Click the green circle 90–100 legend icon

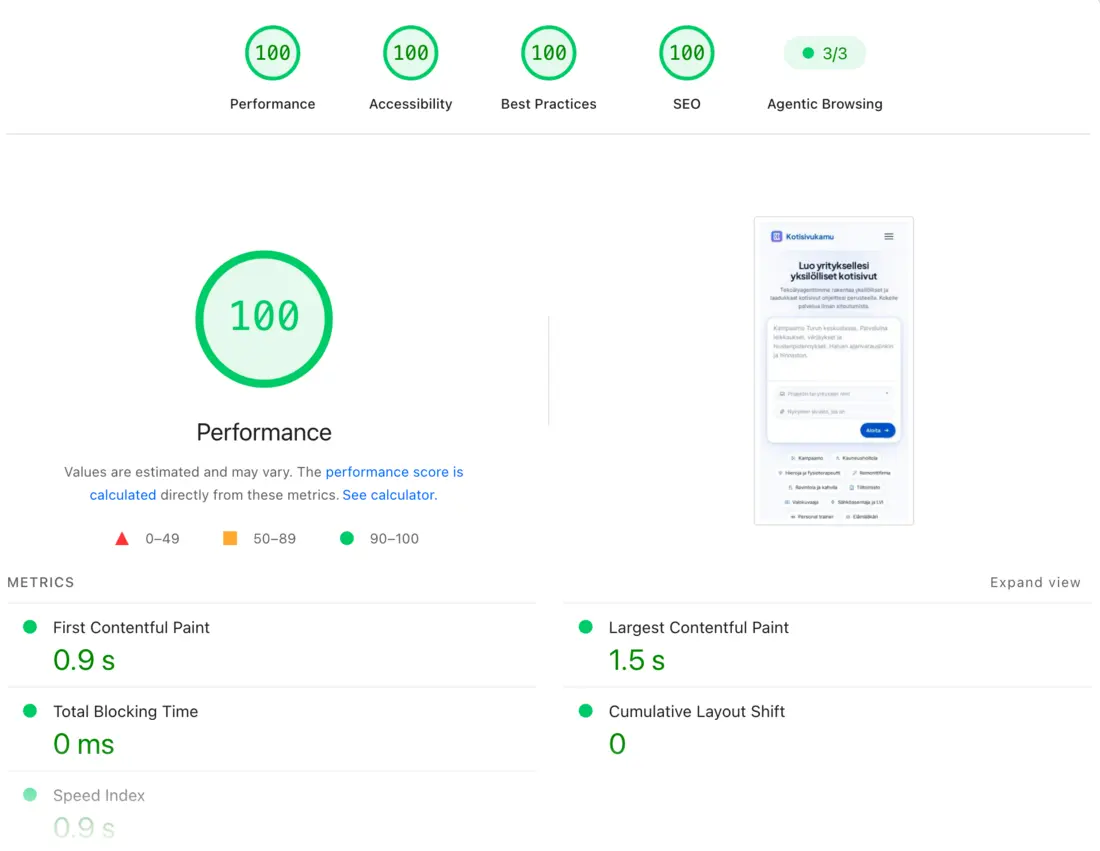point(347,538)
